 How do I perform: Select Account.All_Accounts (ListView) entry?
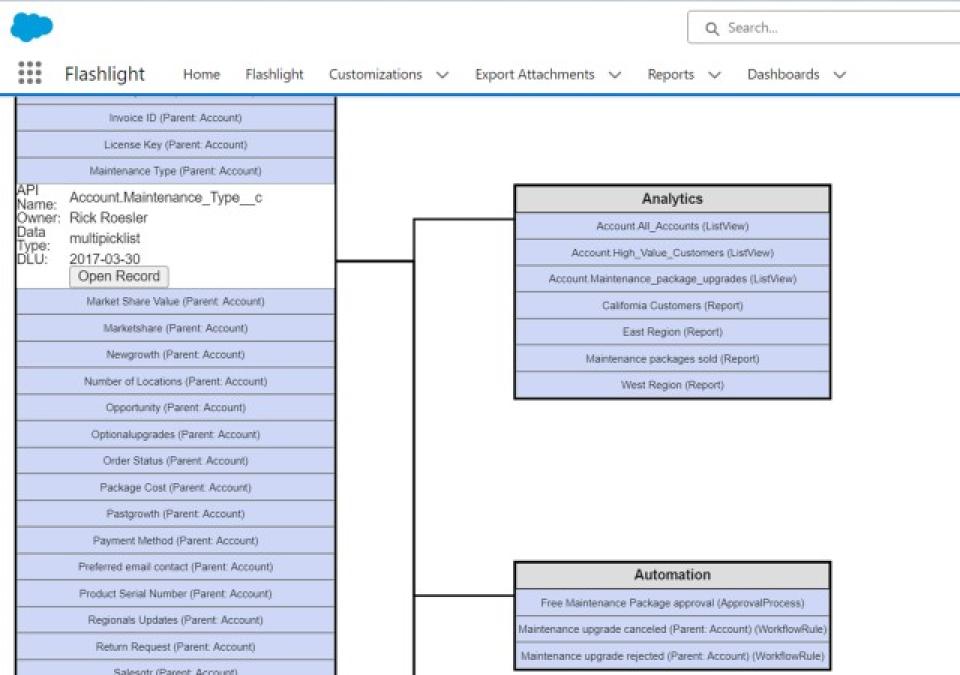(672, 226)
